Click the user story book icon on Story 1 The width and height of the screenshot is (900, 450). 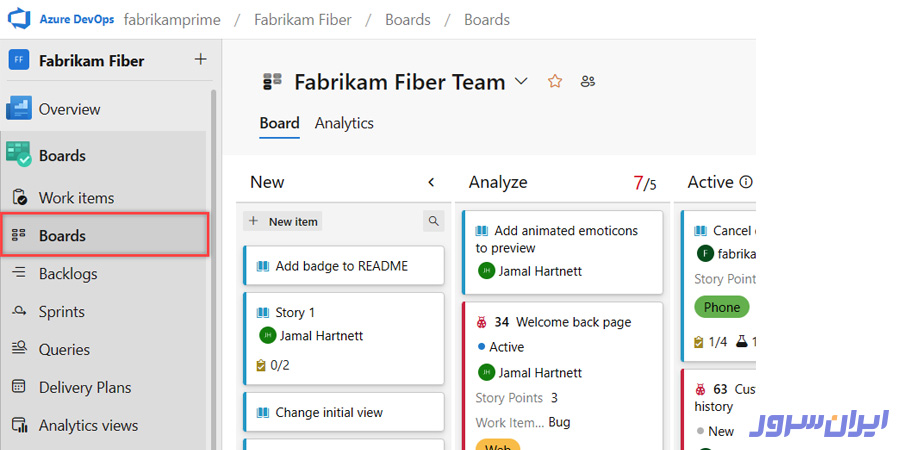263,313
